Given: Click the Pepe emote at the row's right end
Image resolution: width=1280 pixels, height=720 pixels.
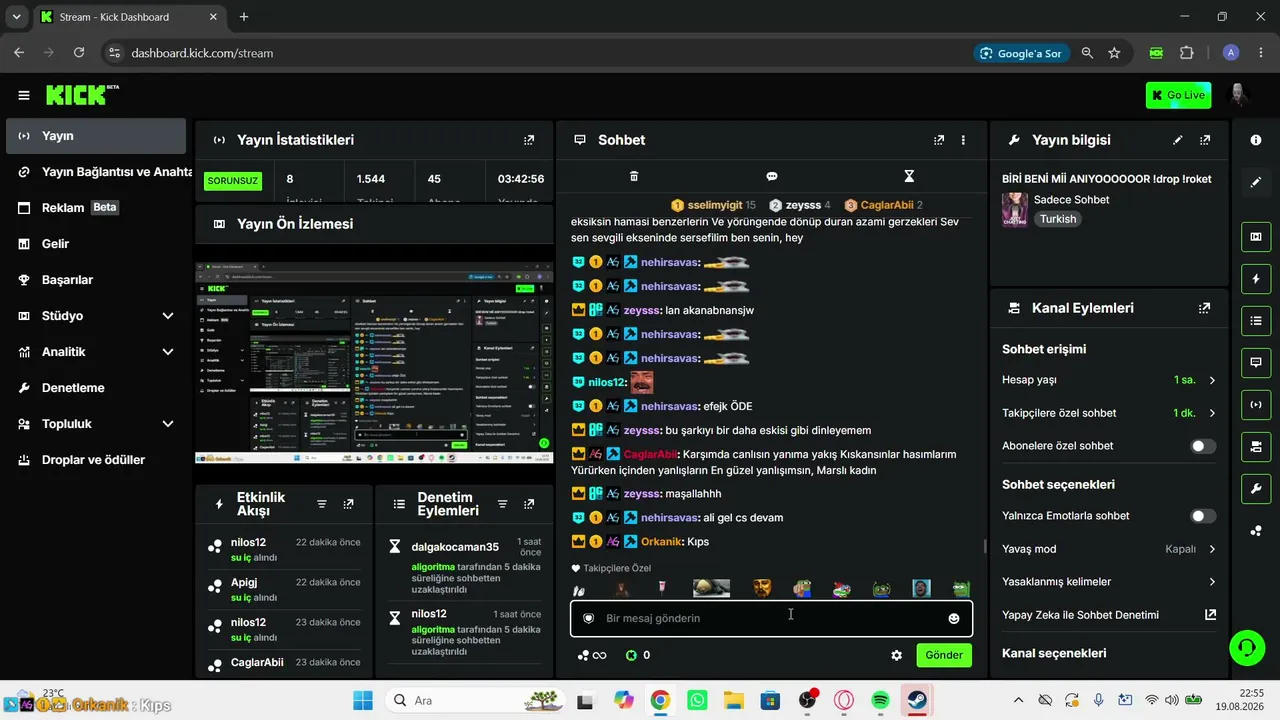Looking at the screenshot, I should pos(961,588).
